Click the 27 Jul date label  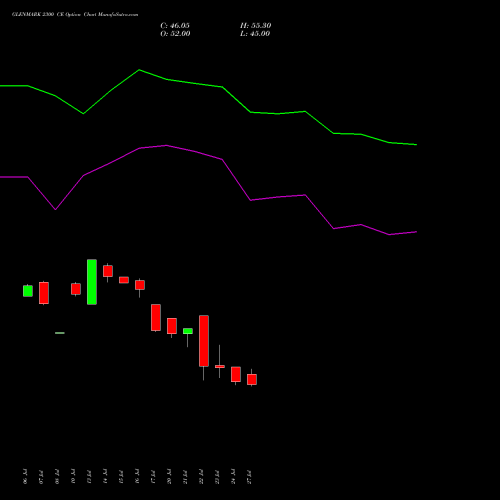coord(249,477)
